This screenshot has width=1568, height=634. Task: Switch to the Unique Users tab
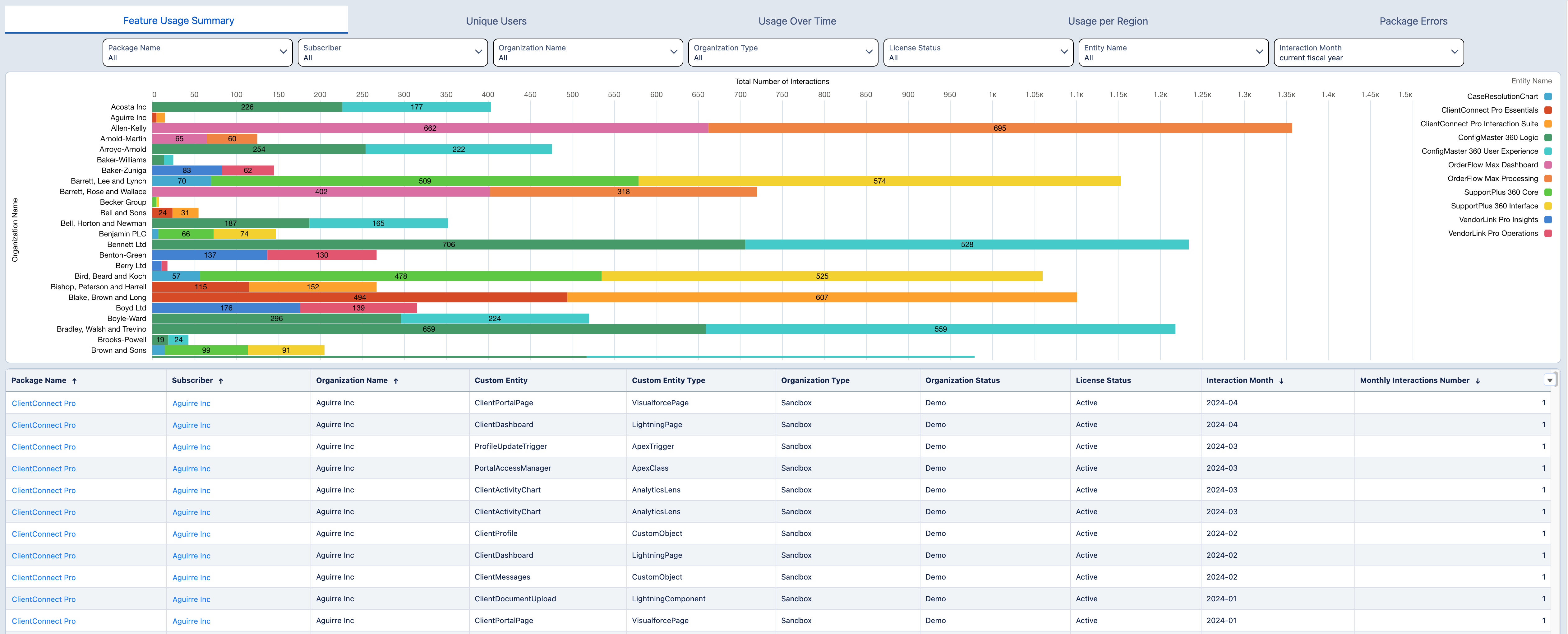496,21
